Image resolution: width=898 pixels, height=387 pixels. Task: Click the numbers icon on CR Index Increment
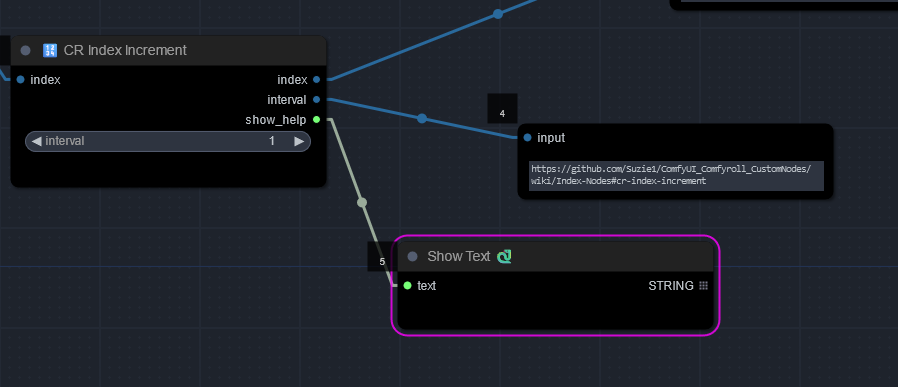[x=50, y=50]
